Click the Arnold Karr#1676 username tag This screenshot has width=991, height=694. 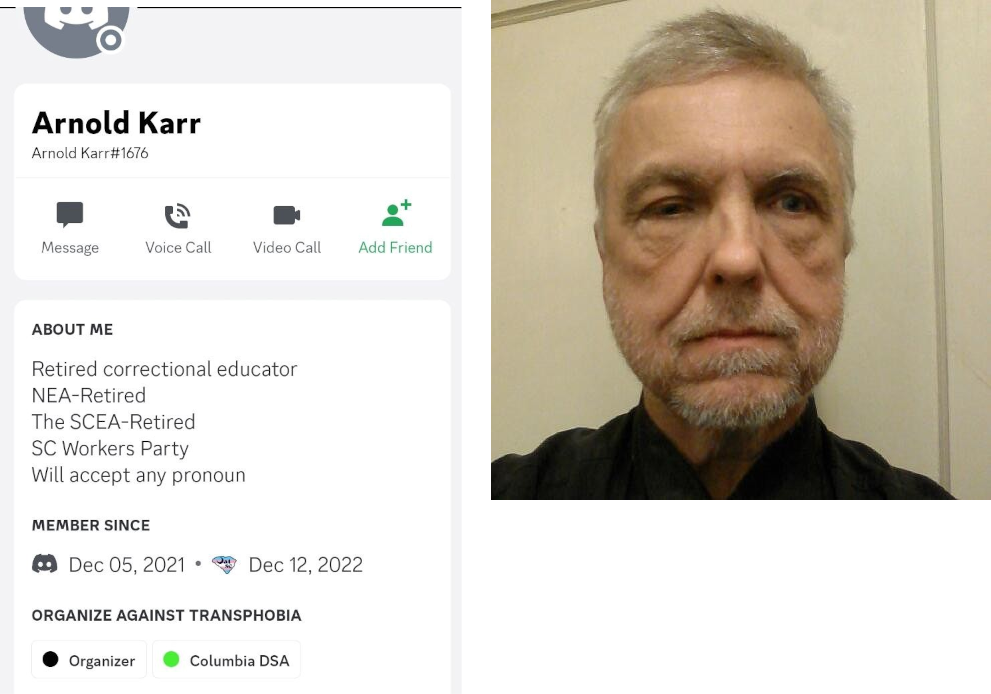90,153
